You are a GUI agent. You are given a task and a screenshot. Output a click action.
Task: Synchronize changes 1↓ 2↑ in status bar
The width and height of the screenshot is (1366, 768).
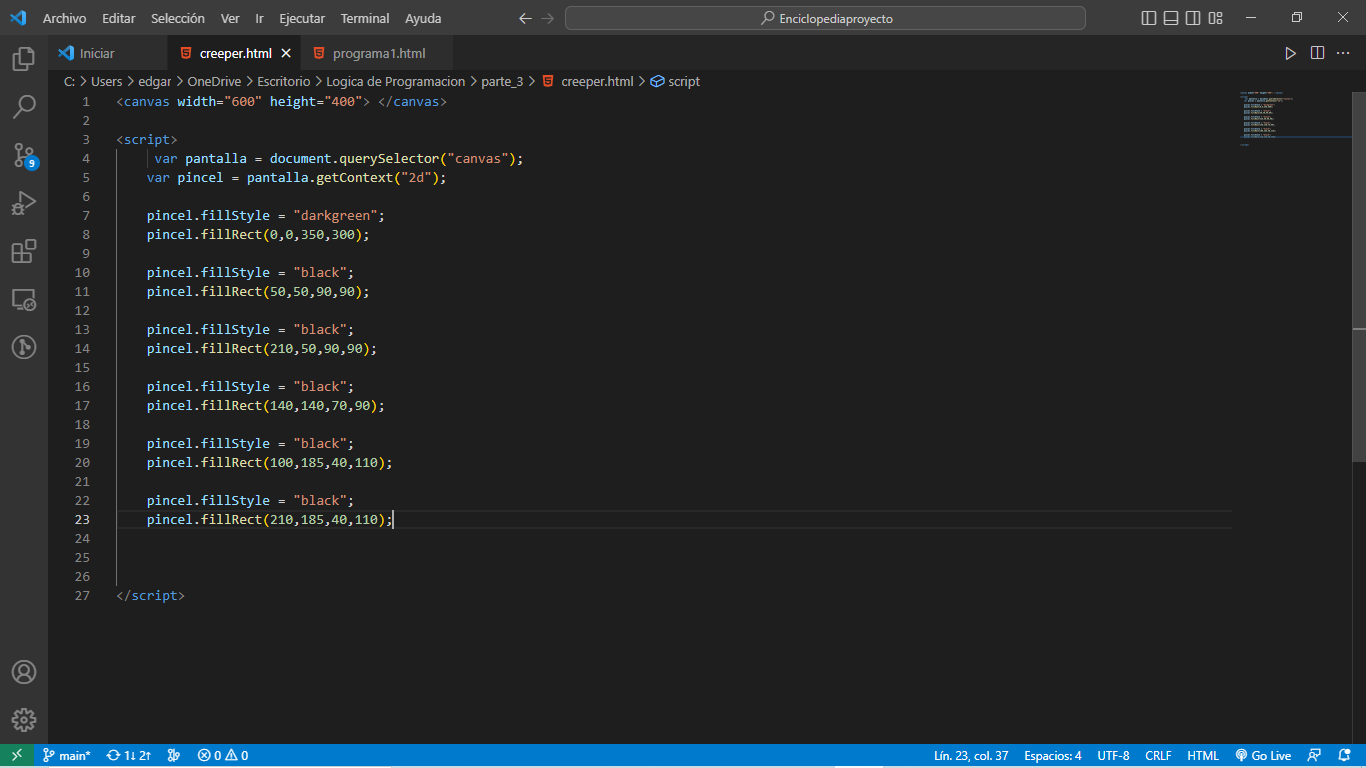pos(129,756)
